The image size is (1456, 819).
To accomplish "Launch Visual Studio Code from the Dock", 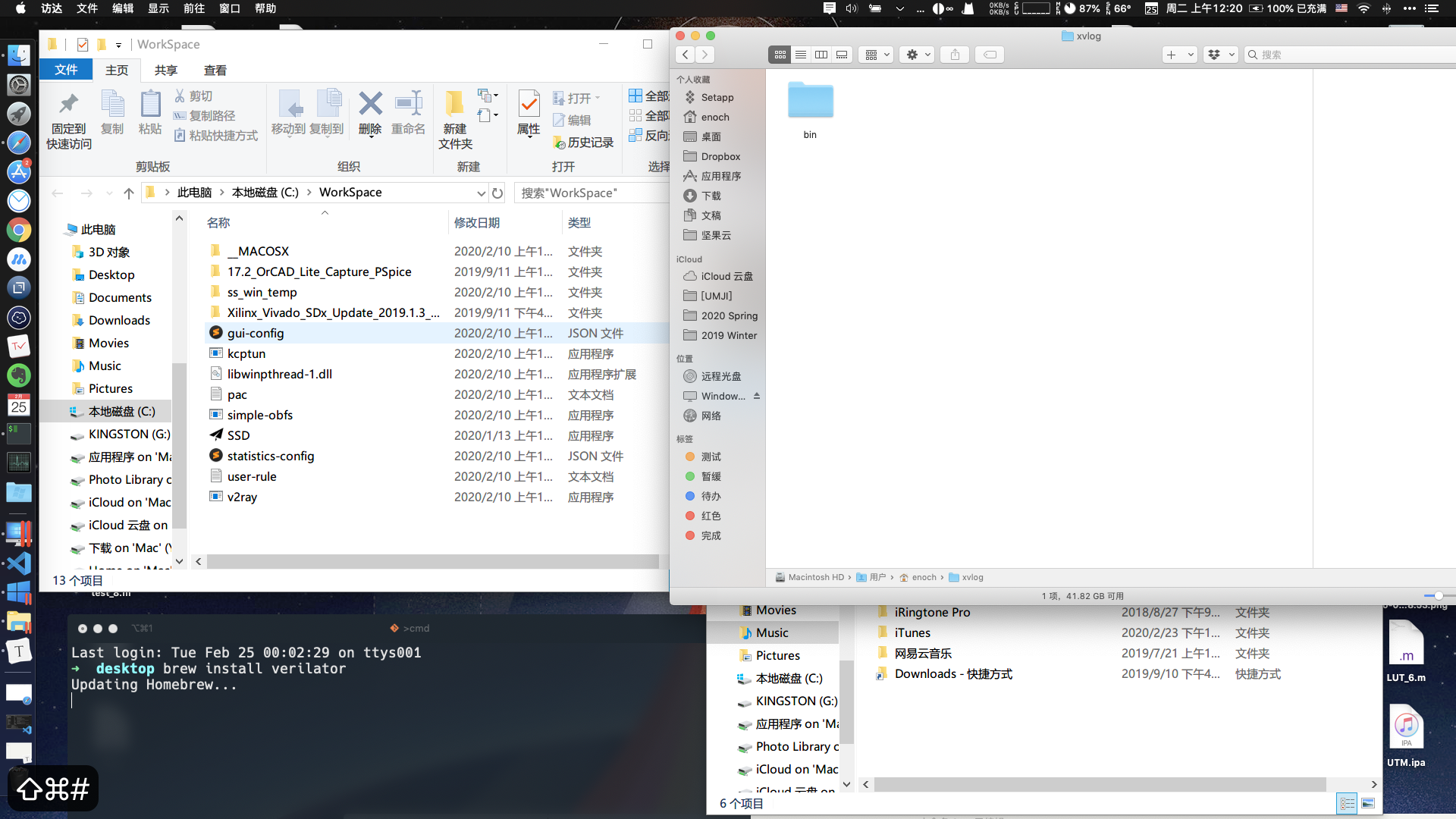I will (18, 563).
